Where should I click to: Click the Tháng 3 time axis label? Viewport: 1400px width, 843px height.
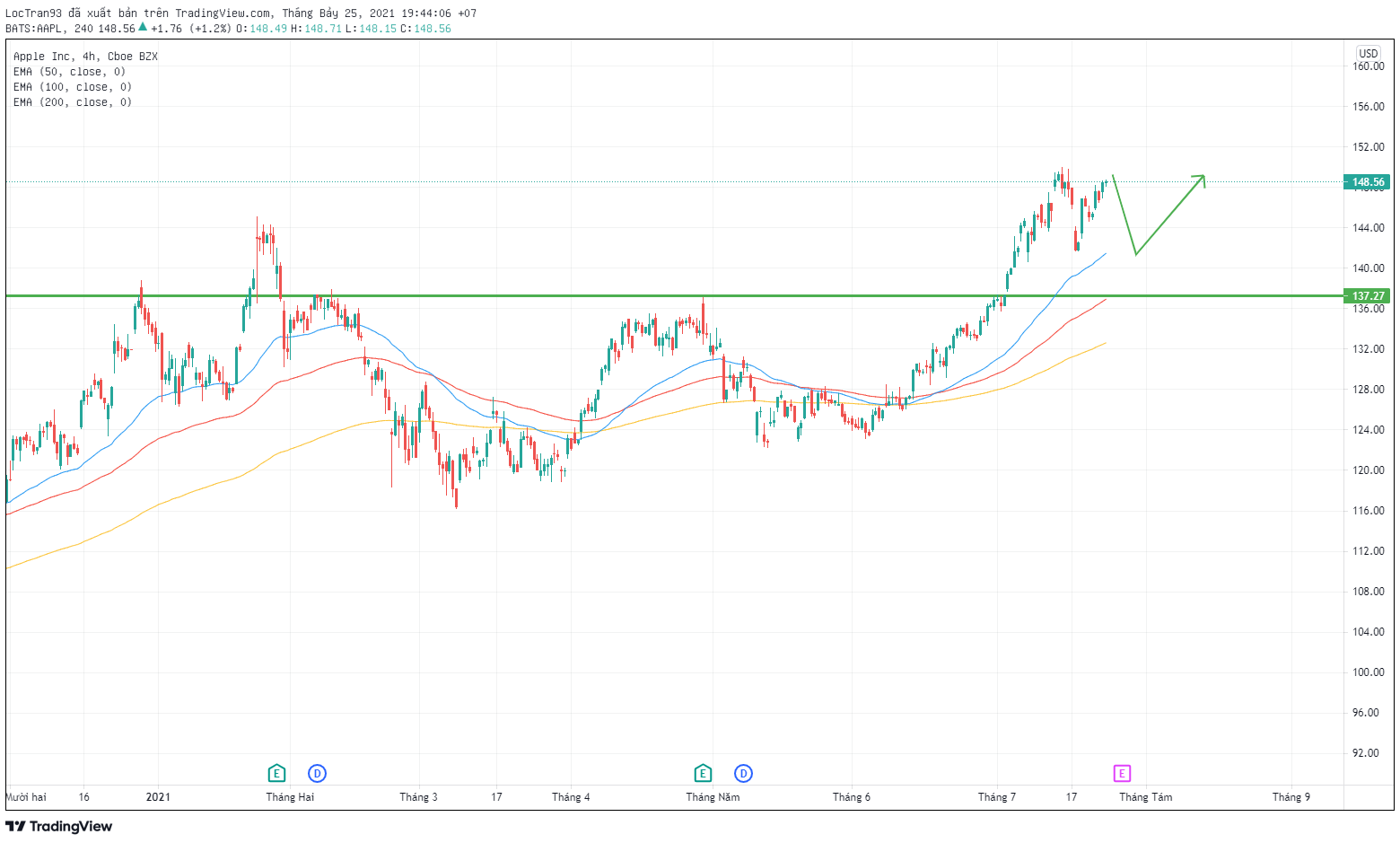(x=418, y=797)
